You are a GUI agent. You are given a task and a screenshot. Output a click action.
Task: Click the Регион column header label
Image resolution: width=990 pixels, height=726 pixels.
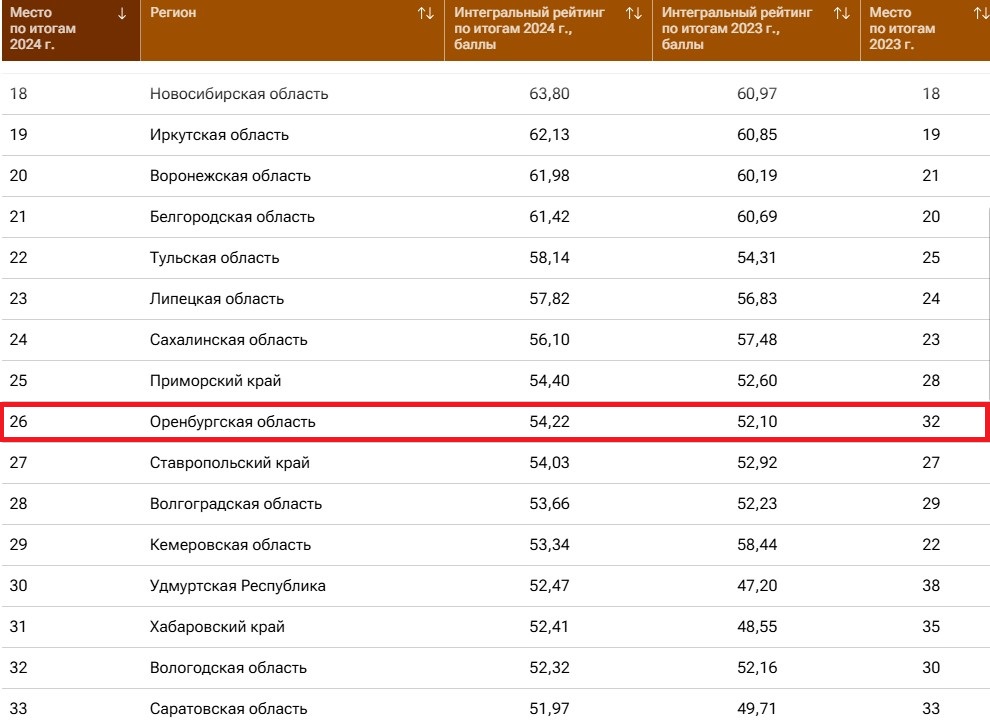173,13
